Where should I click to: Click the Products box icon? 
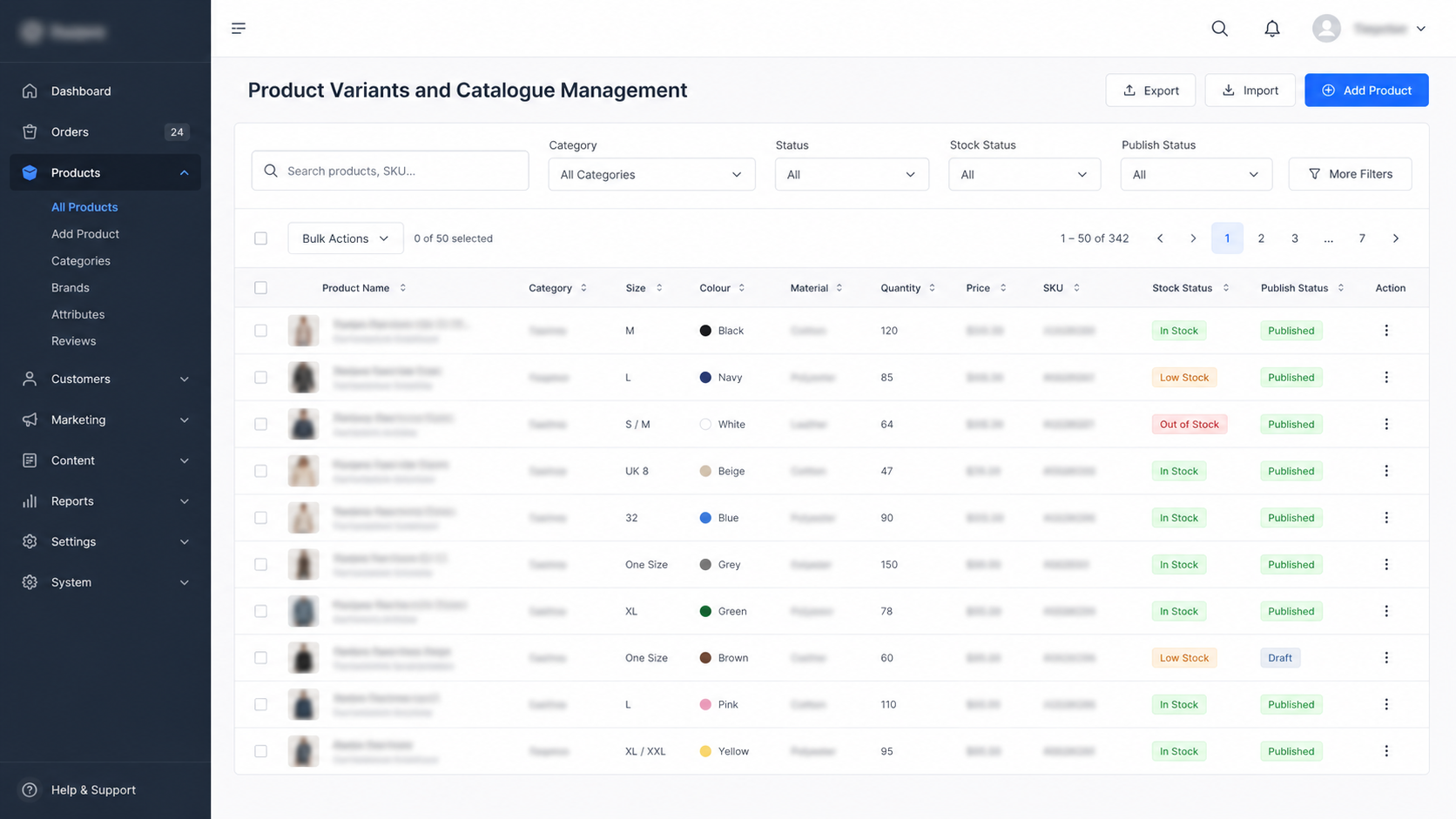click(x=30, y=172)
